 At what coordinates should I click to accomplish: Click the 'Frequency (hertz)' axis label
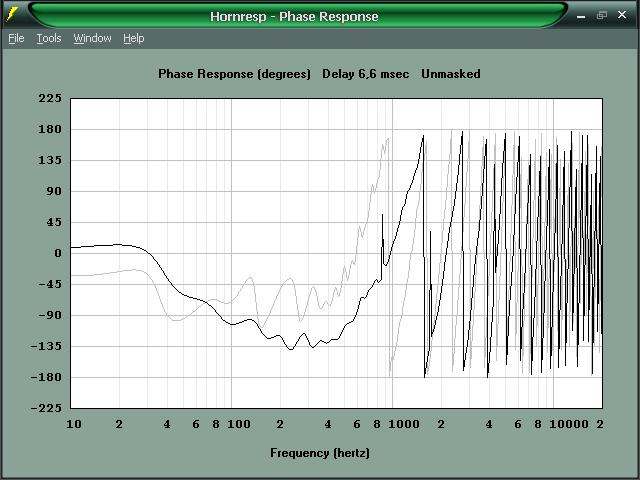320,453
